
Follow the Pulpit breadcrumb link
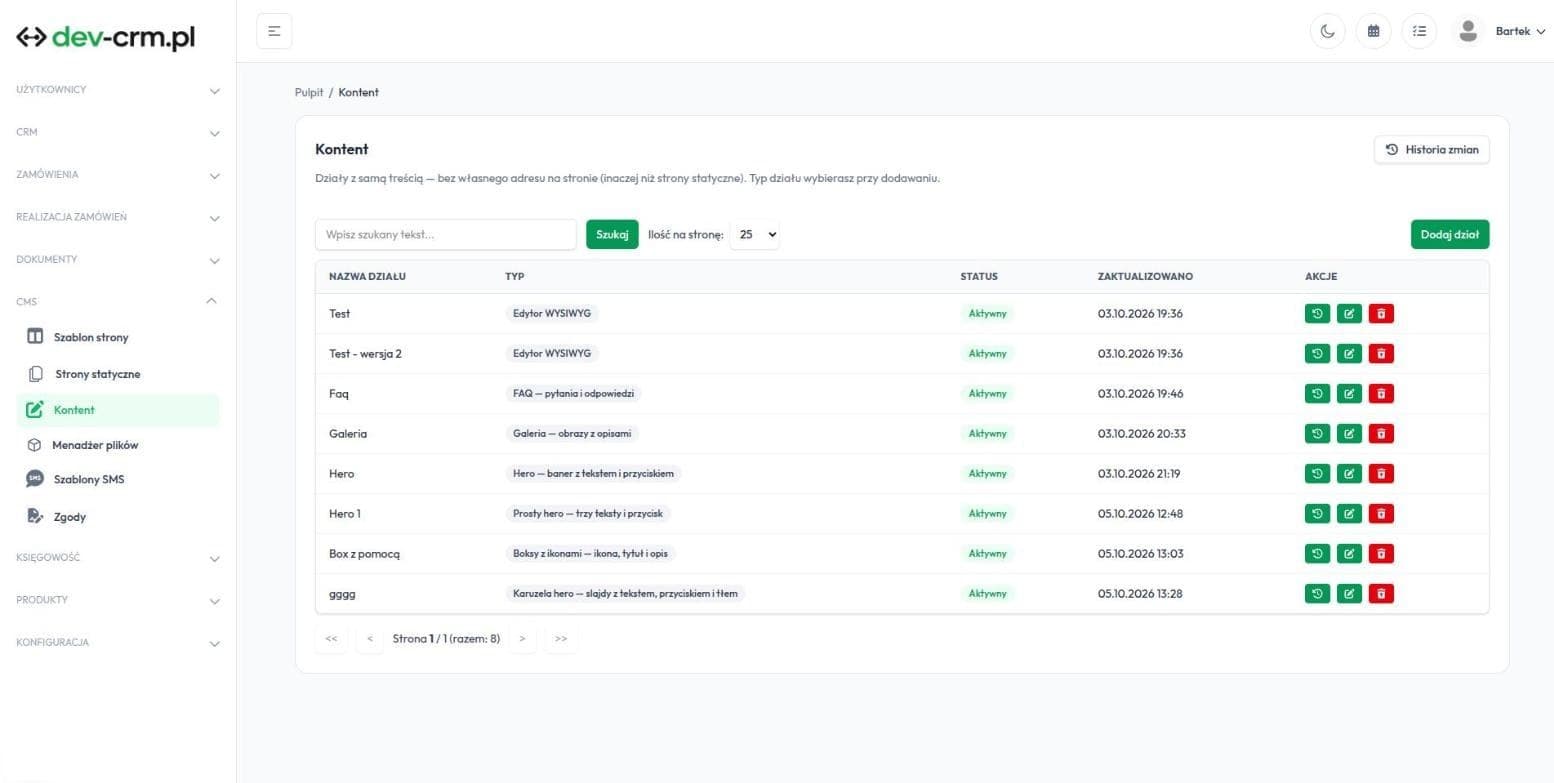click(309, 92)
